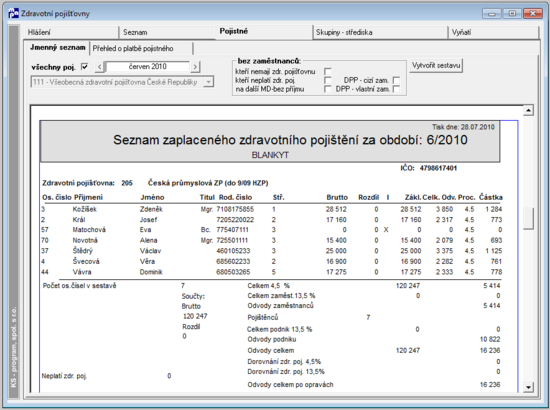Image resolution: width=550 pixels, height=410 pixels.
Task: Check na další MD-bez příjmu
Action: point(328,89)
